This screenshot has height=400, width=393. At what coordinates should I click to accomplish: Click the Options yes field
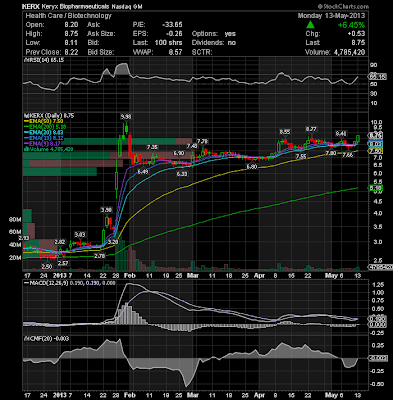(214, 34)
